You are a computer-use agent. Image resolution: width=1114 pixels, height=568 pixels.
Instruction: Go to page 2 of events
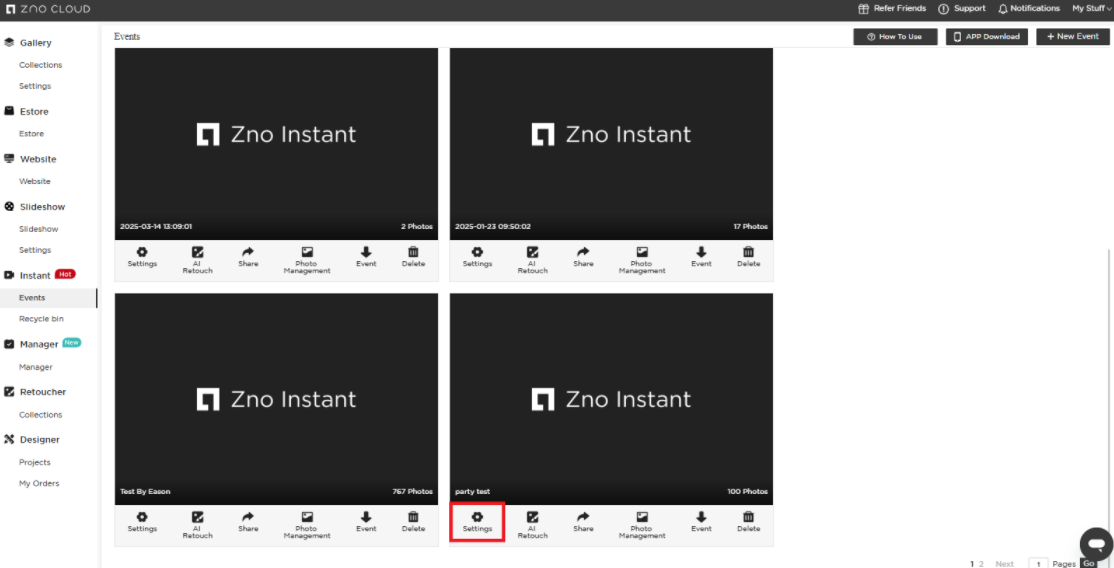click(981, 564)
